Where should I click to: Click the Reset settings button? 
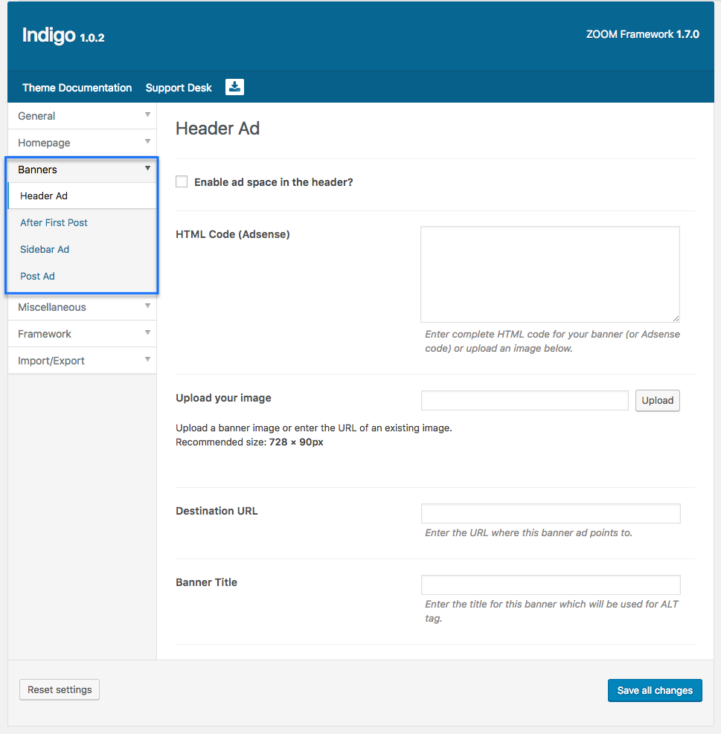[59, 690]
